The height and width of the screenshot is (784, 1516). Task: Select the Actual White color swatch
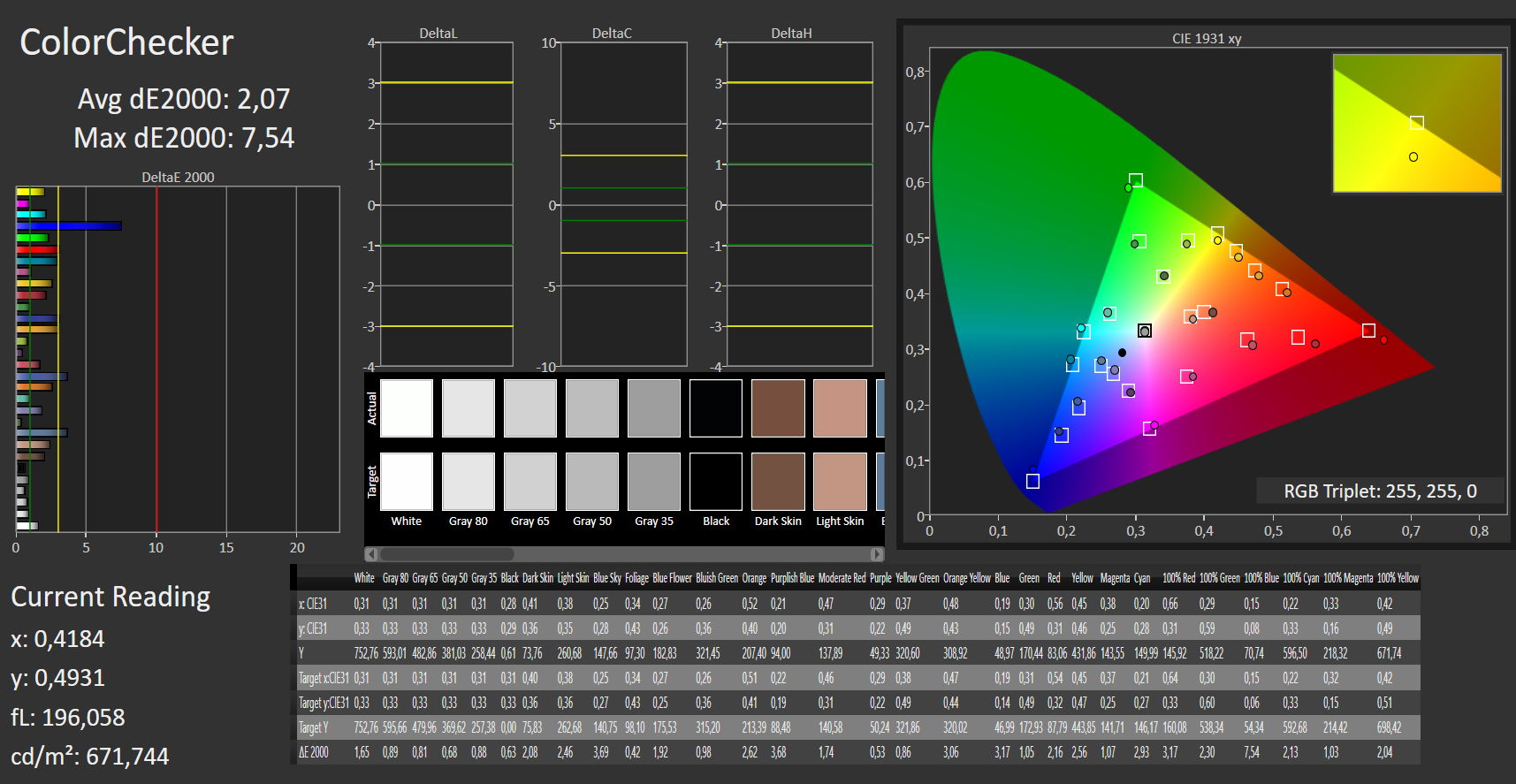tap(407, 408)
